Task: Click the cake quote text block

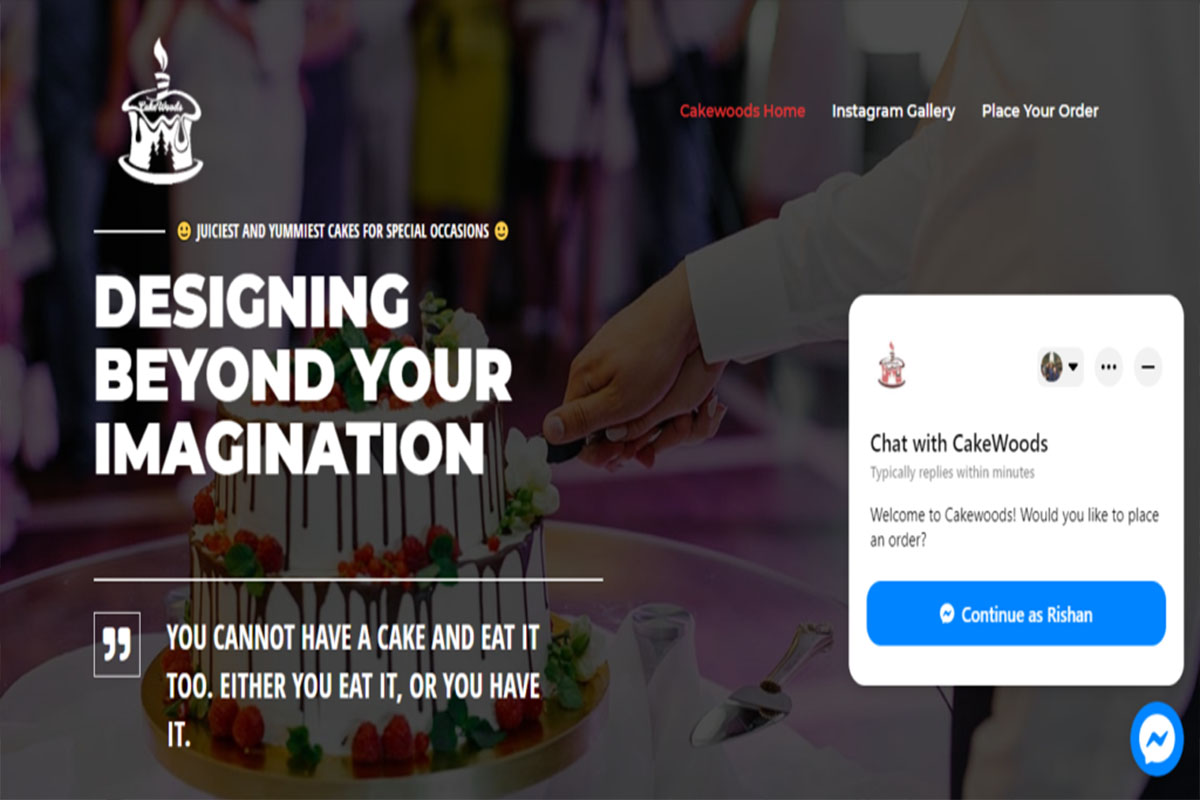Action: (x=355, y=688)
